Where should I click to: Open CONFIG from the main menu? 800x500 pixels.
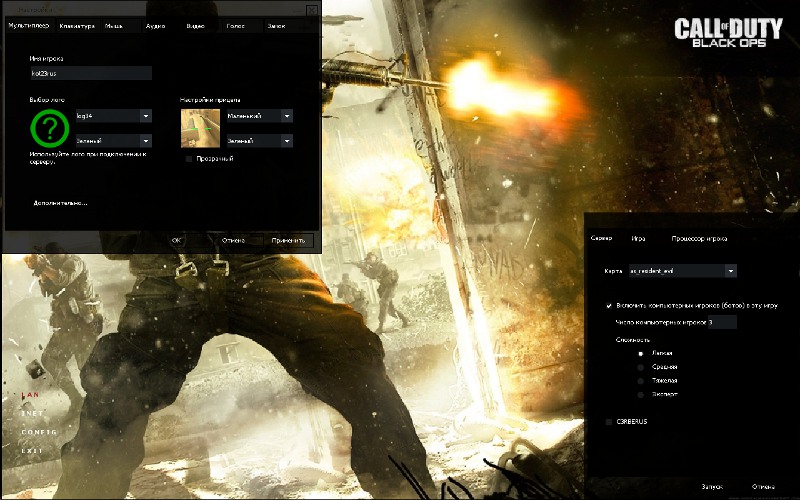pos(39,432)
